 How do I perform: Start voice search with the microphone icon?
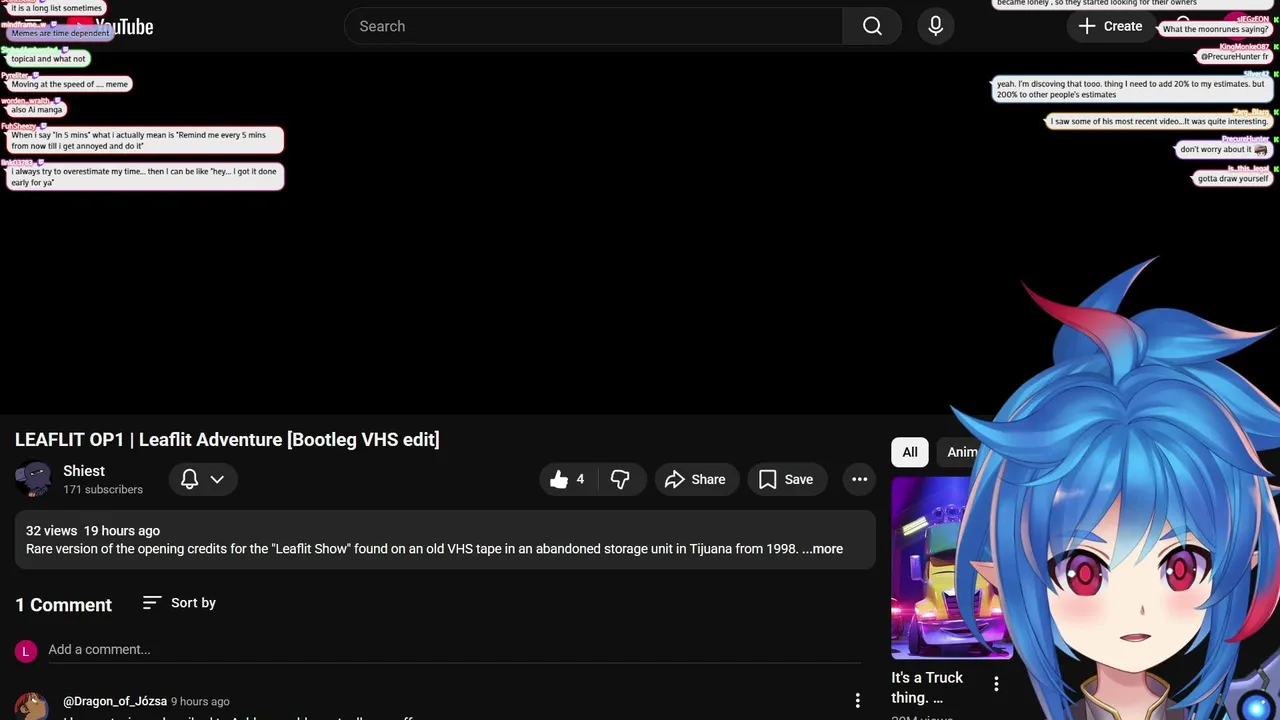coord(935,26)
